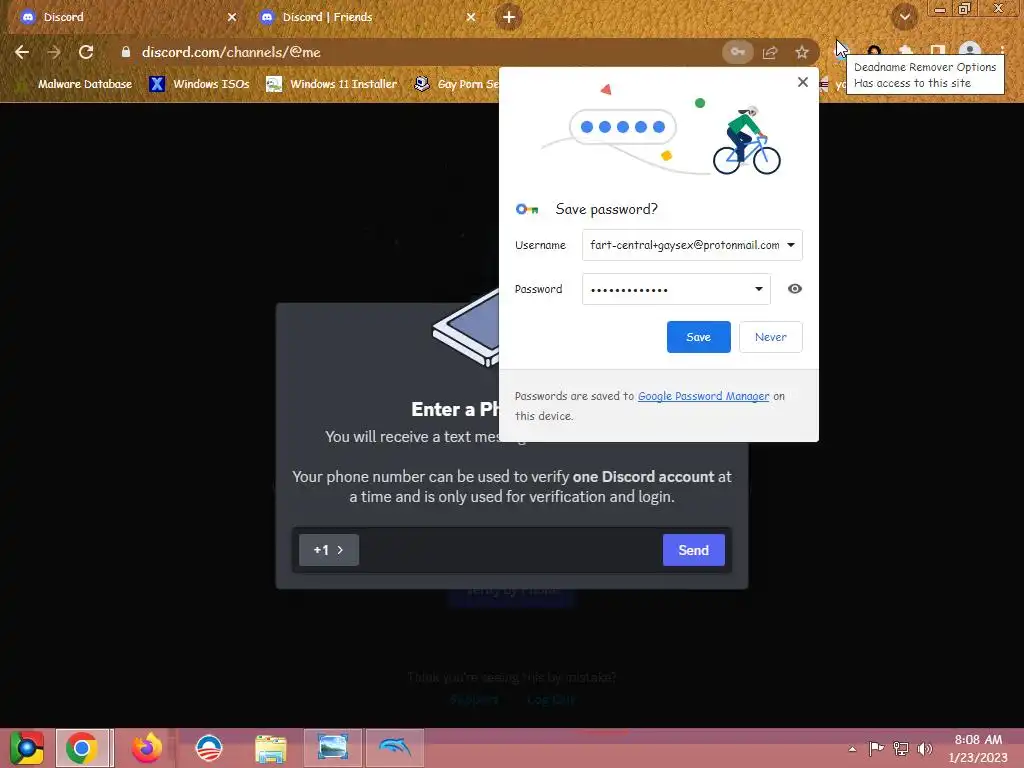Click the extension icon with dark-haired avatar
Image resolution: width=1024 pixels, height=768 pixels.
click(874, 51)
